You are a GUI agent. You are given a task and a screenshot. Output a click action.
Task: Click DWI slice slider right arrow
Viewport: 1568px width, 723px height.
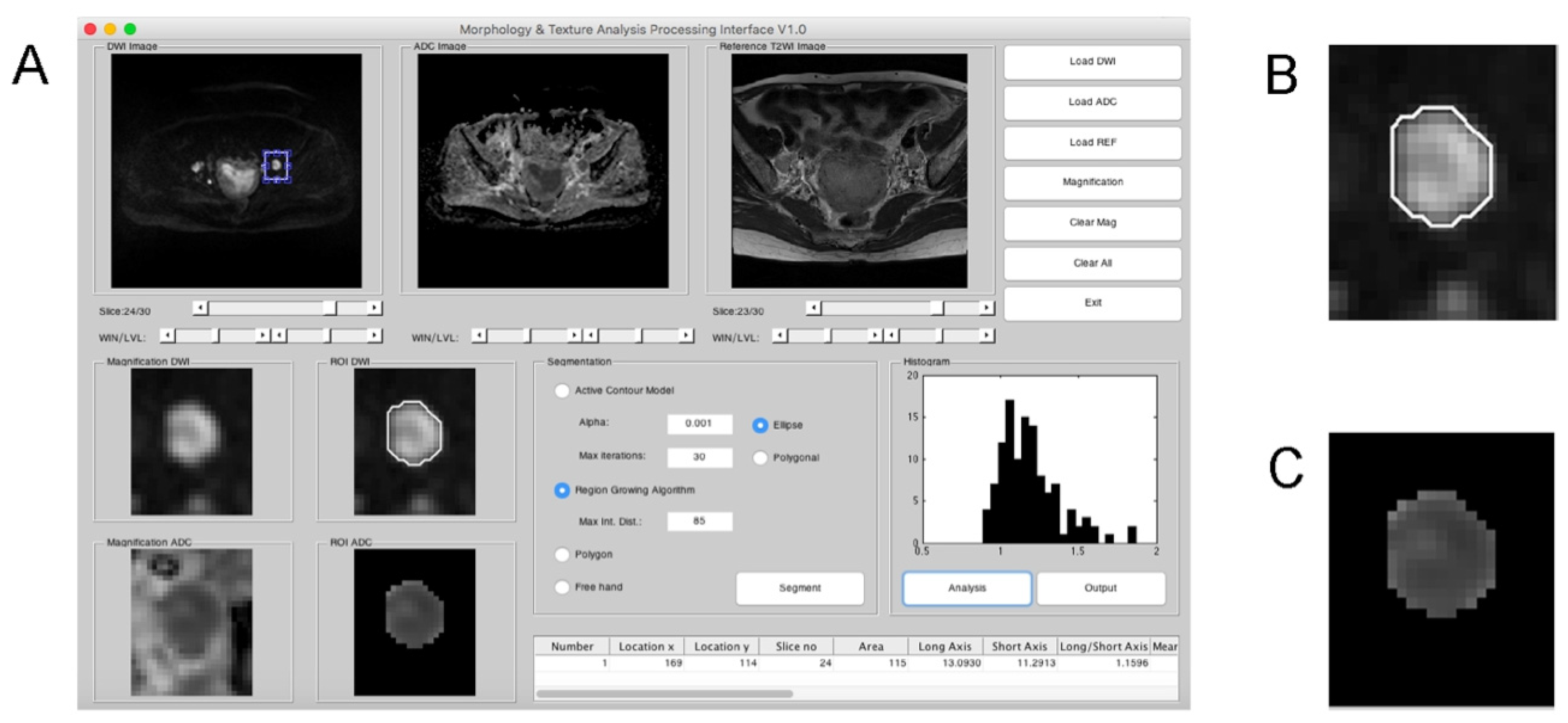coord(374,308)
